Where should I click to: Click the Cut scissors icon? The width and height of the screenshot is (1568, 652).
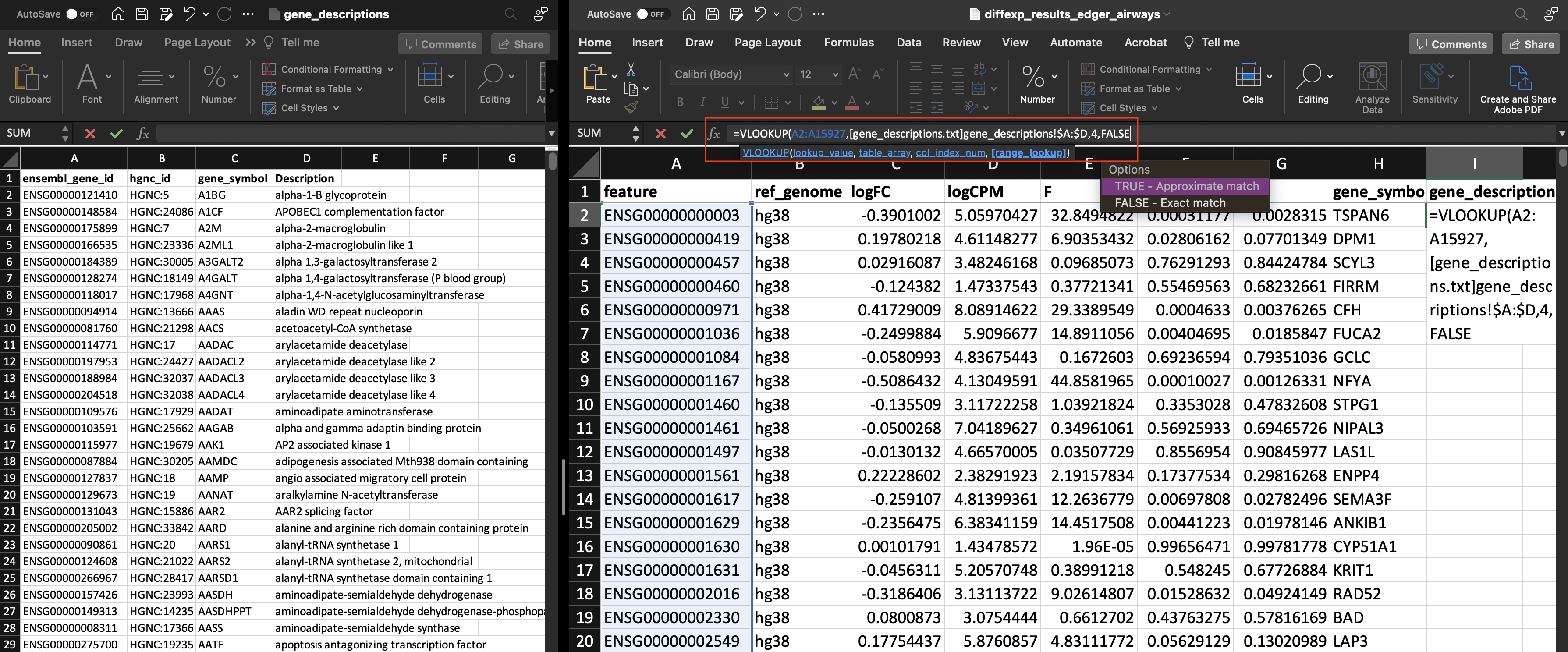point(631,70)
